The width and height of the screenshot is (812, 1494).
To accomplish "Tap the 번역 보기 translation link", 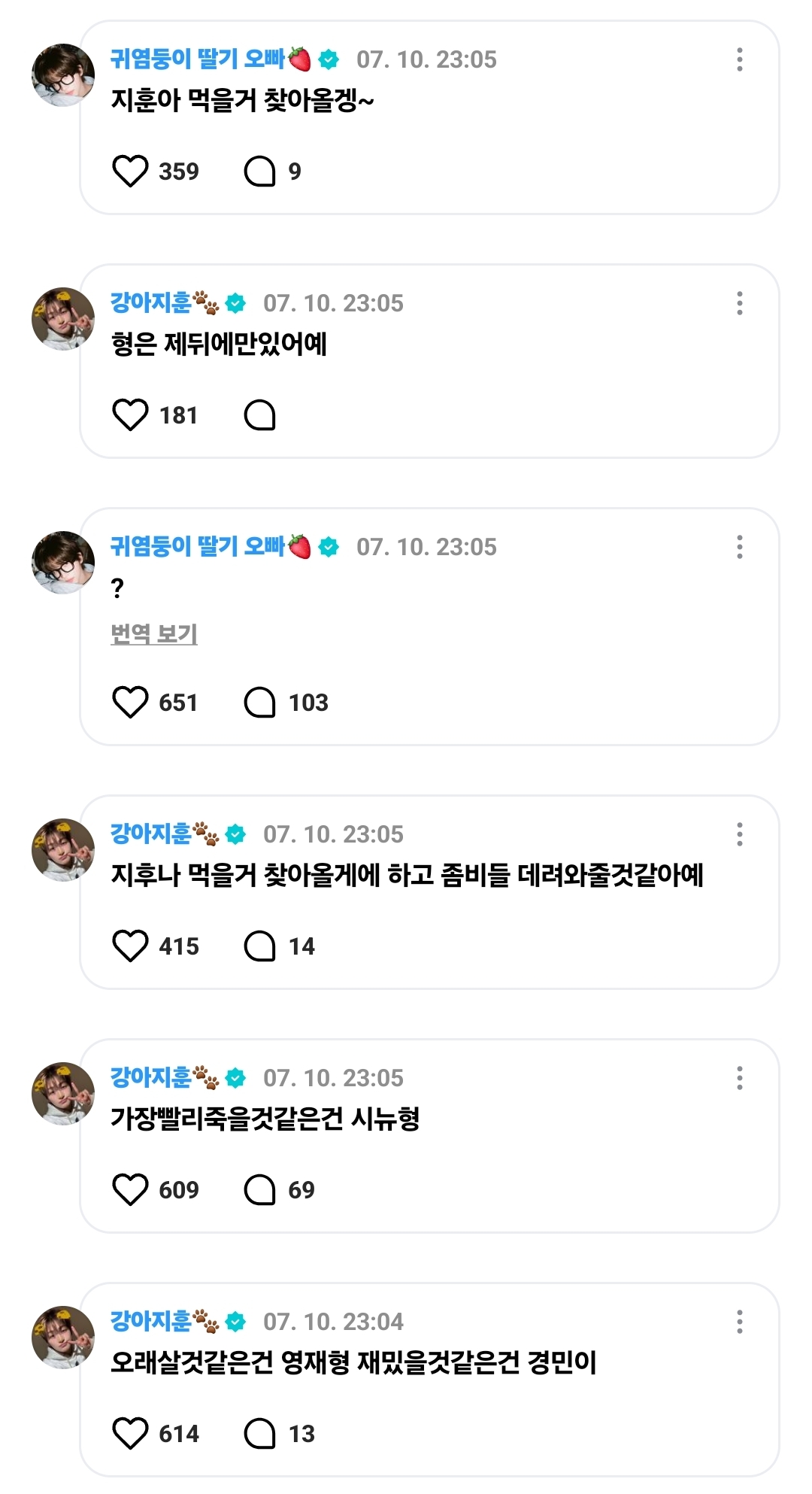I will (154, 634).
